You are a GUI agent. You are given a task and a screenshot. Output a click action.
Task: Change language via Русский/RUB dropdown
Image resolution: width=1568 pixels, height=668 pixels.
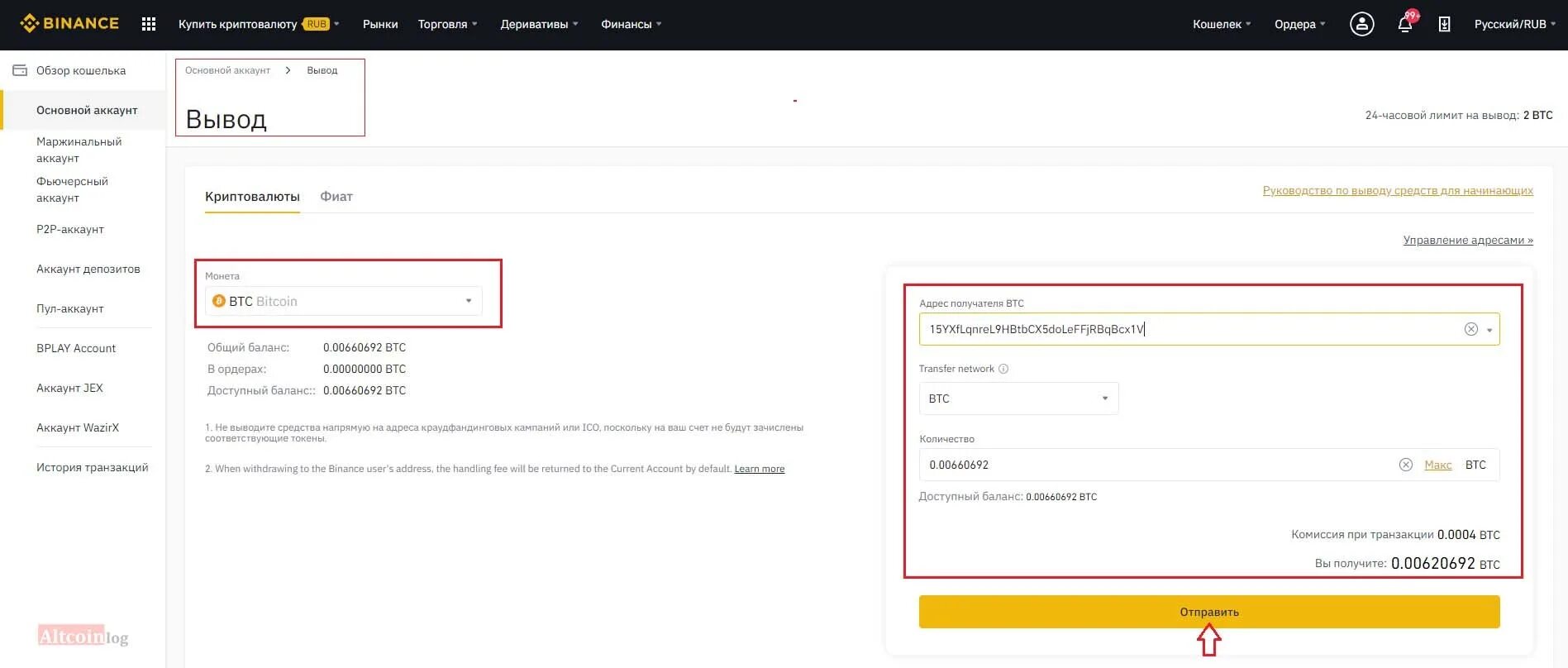click(x=1514, y=24)
